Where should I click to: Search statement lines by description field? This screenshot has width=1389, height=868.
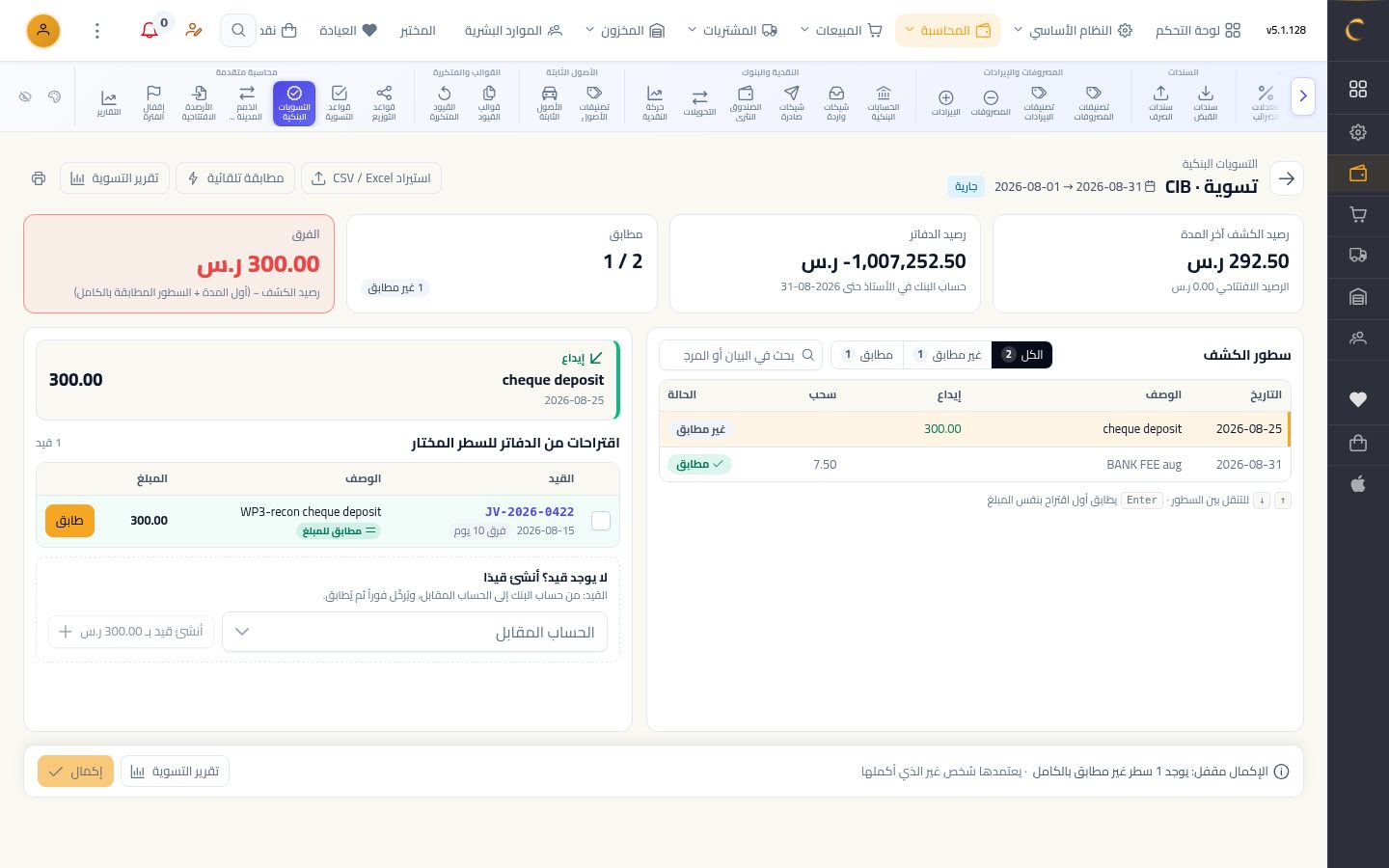pyautogui.click(x=741, y=355)
